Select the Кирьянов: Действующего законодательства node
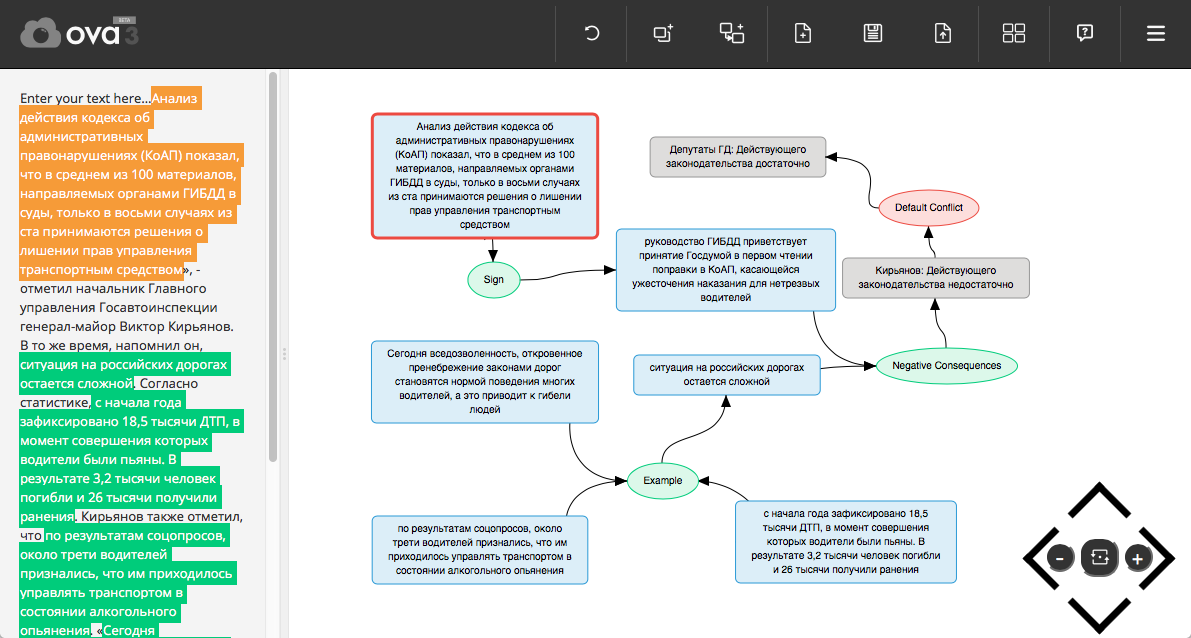Image resolution: width=1191 pixels, height=638 pixels. tap(936, 277)
